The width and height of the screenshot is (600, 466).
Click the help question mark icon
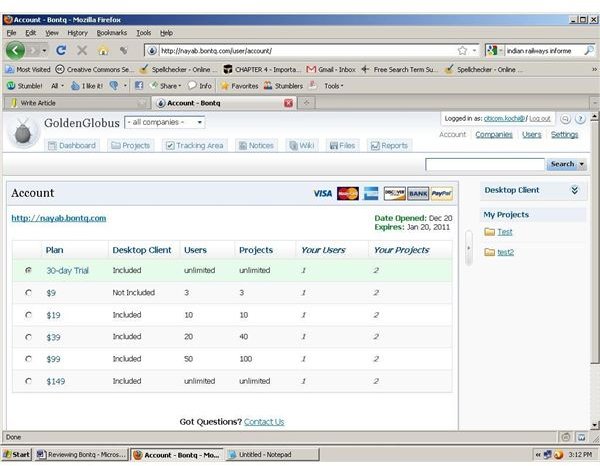(x=580, y=119)
